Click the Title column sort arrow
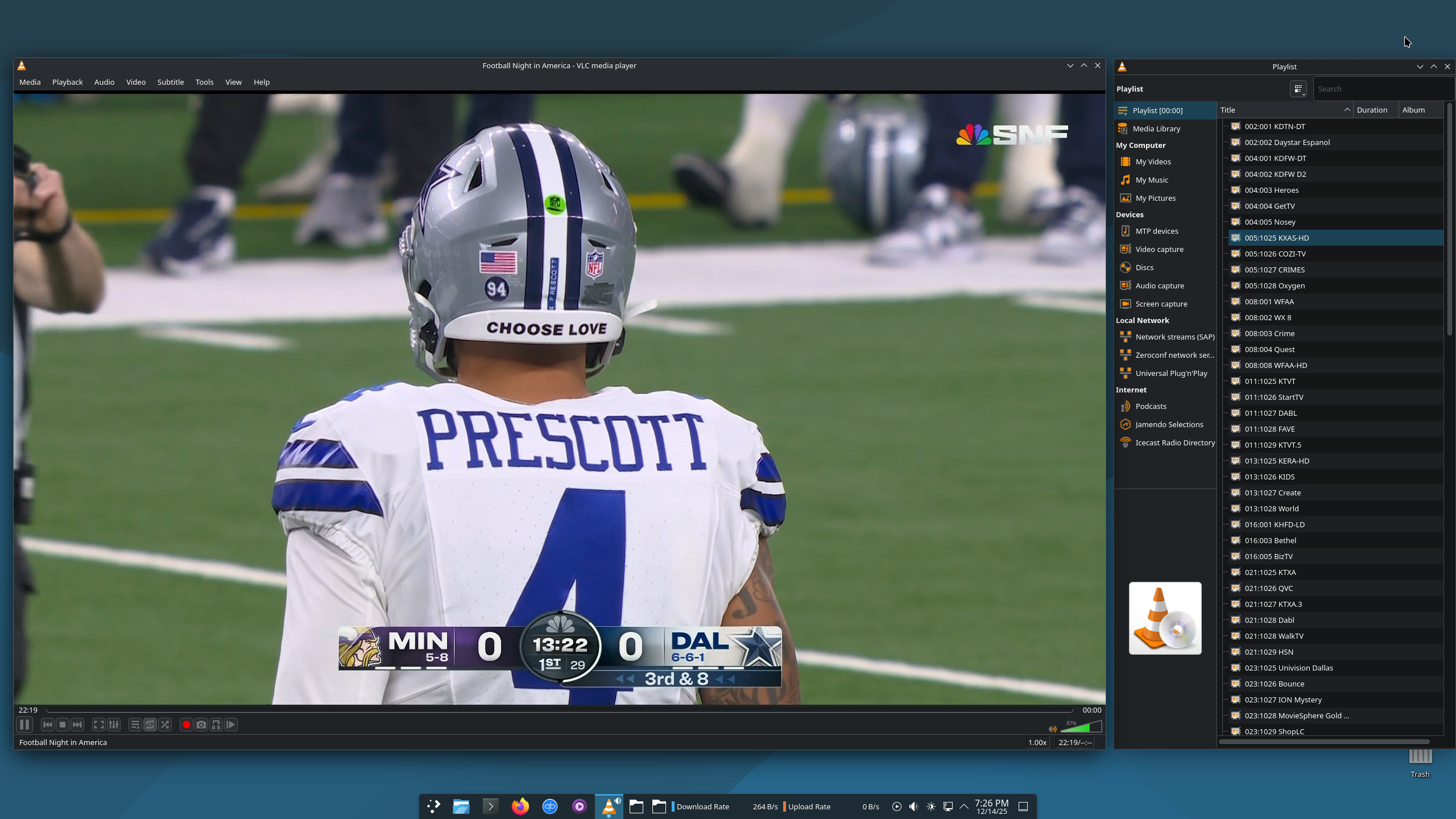1456x819 pixels. [1347, 110]
